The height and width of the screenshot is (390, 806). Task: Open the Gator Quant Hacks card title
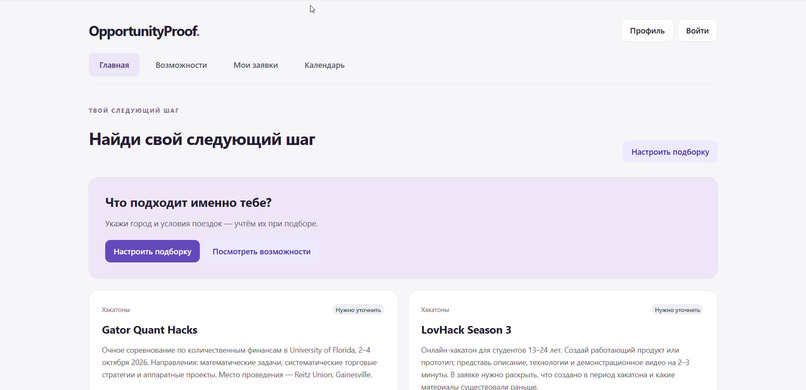click(150, 330)
